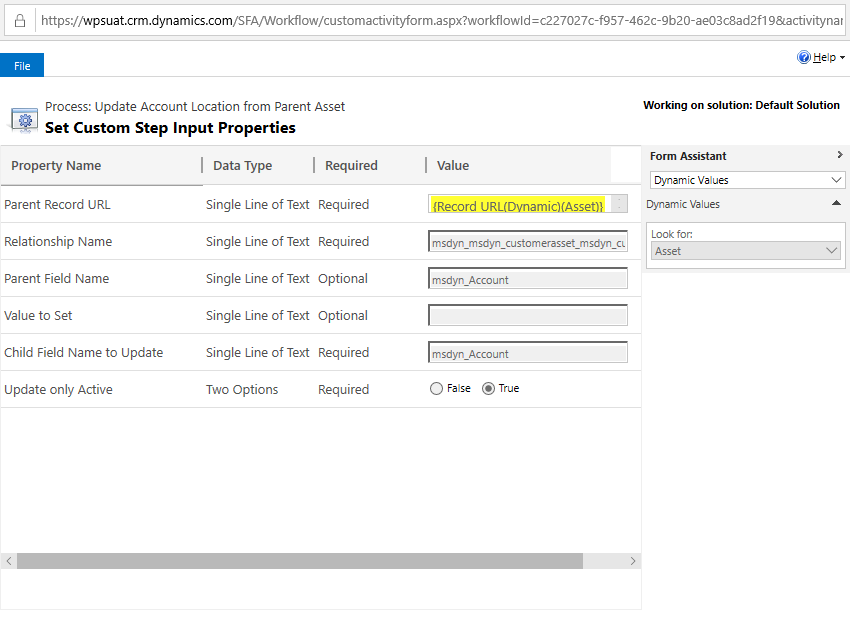Click the Relationship Name value field
This screenshot has width=850, height=640.
coord(528,242)
